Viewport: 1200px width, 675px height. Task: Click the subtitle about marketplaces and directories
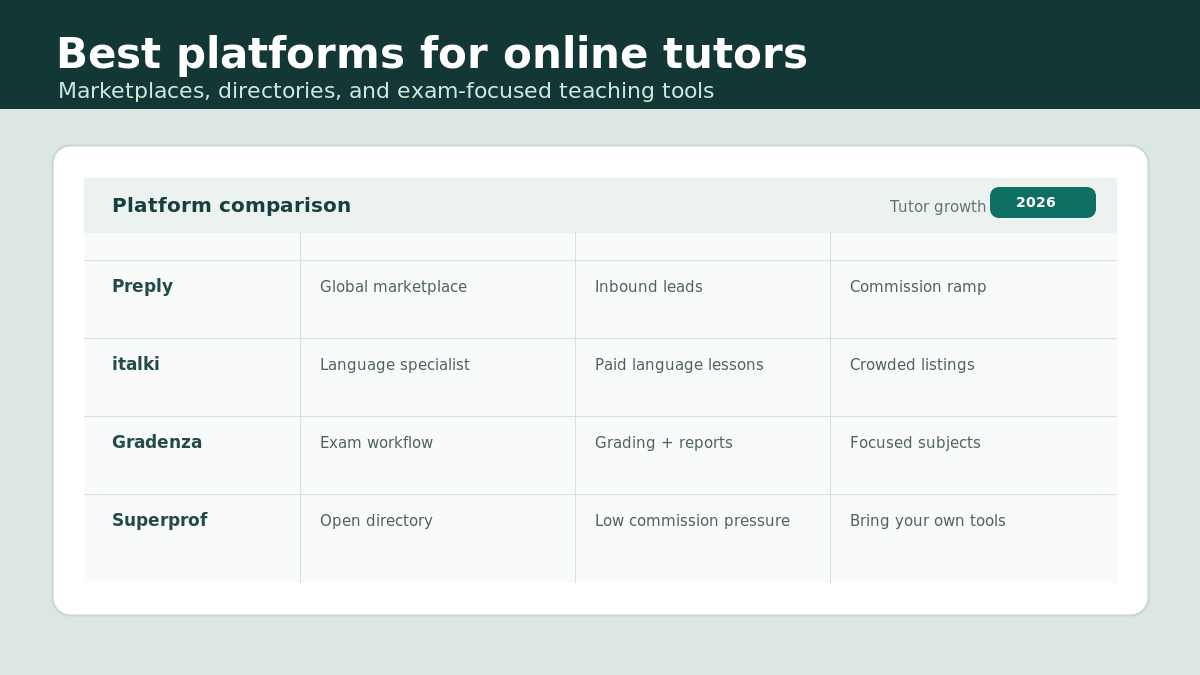pyautogui.click(x=386, y=91)
